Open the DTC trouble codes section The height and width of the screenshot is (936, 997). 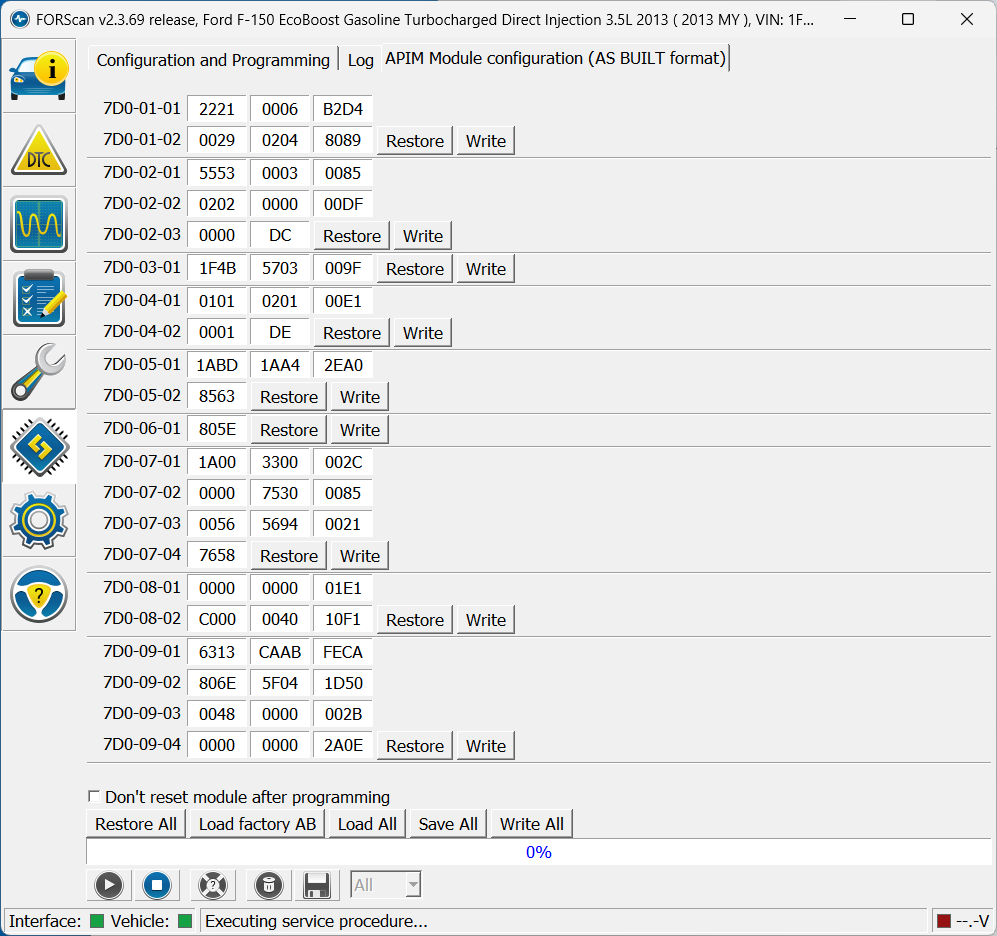(39, 150)
